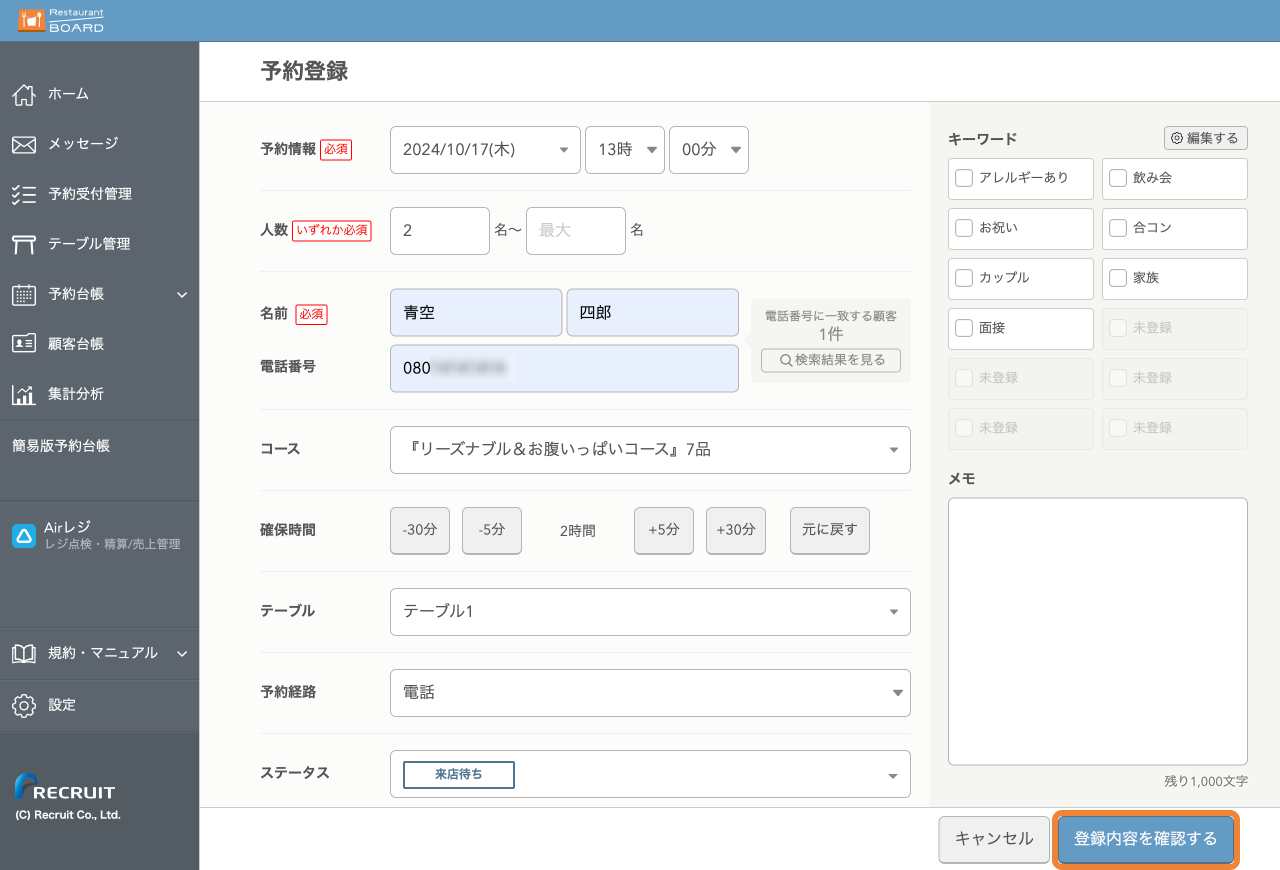Viewport: 1280px width, 870px height.
Task: Collapse the 規約・マニュアル menu
Action: click(x=100, y=653)
